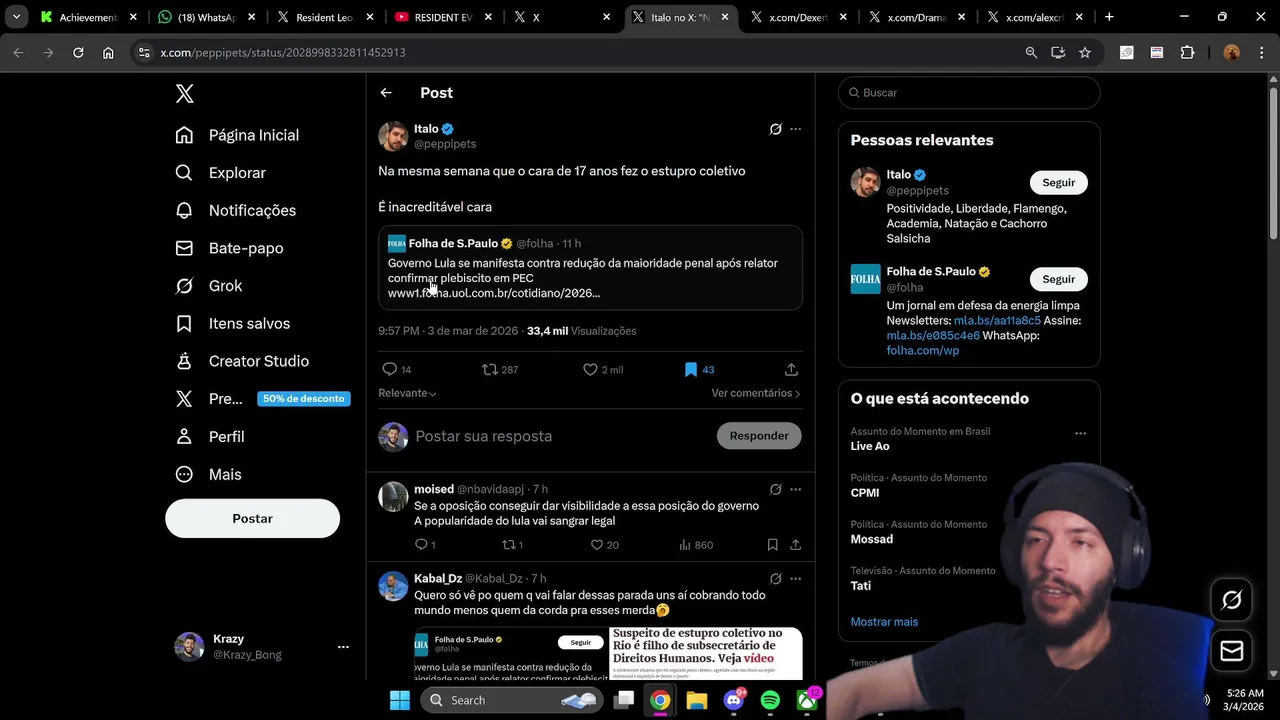Open Explorar in sidebar
This screenshot has width=1280, height=720.
click(221, 173)
